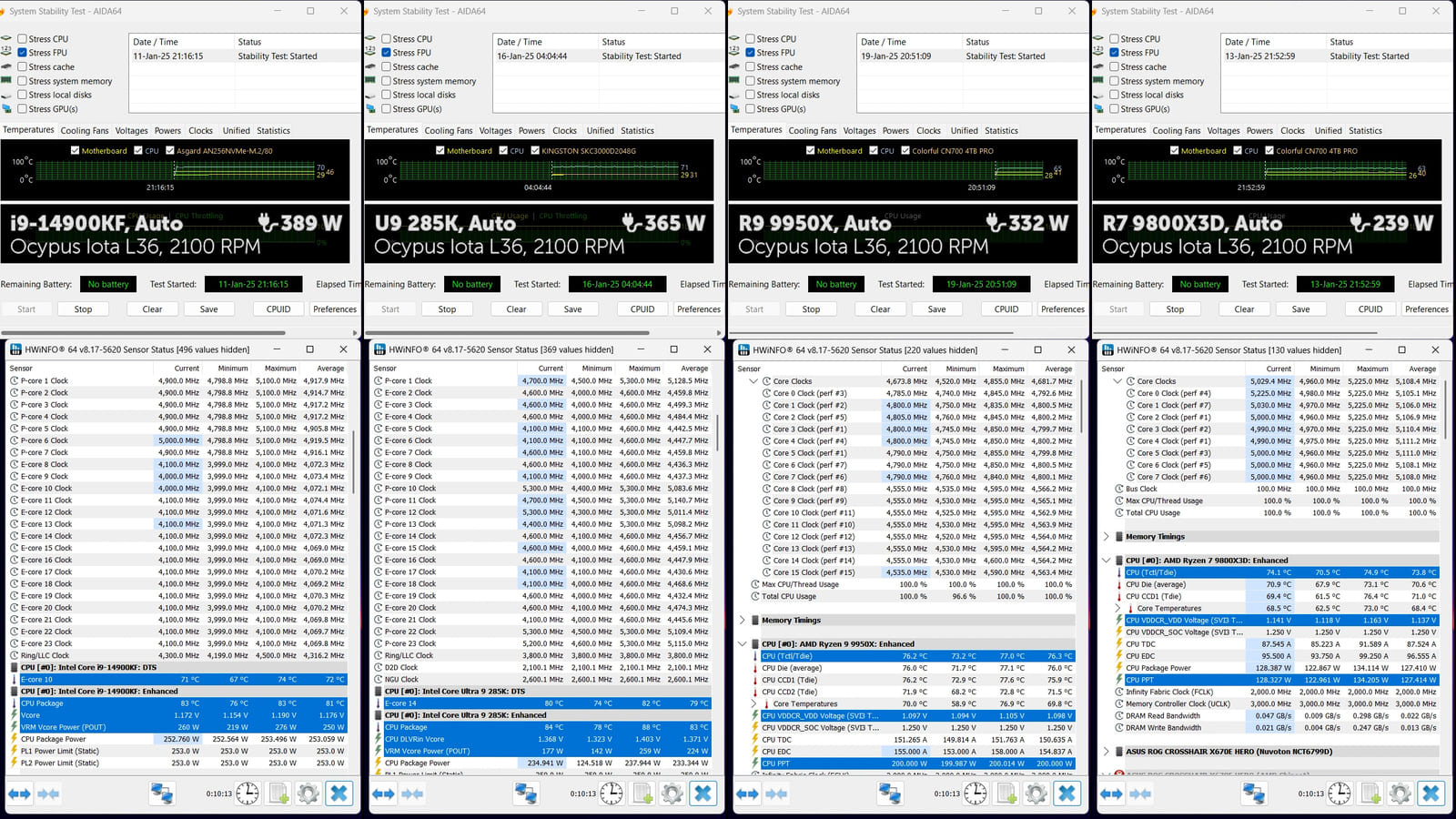Click Save button in 19-Jan-25 AIDA64 window
Screen dimensions: 1456x819
pos(936,309)
